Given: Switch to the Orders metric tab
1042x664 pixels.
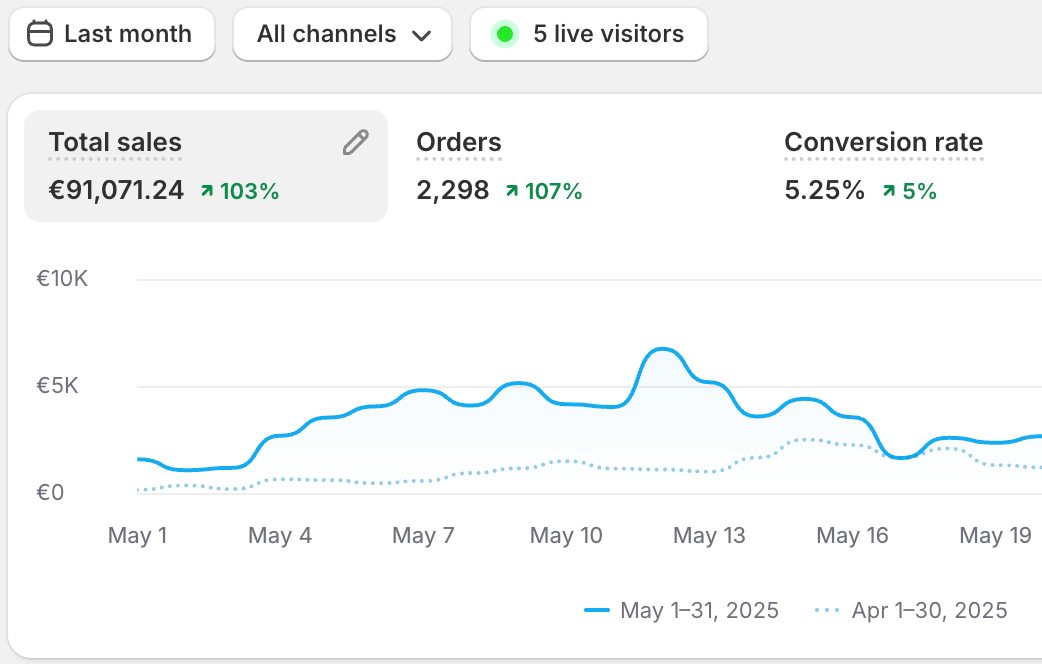Looking at the screenshot, I should (x=459, y=143).
